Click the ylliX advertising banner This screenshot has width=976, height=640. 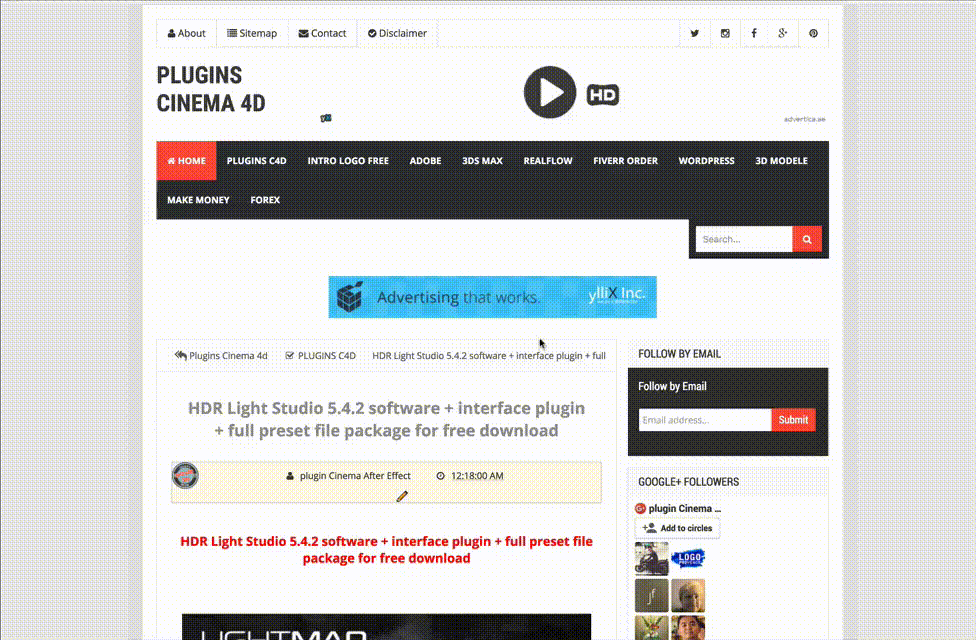492,297
